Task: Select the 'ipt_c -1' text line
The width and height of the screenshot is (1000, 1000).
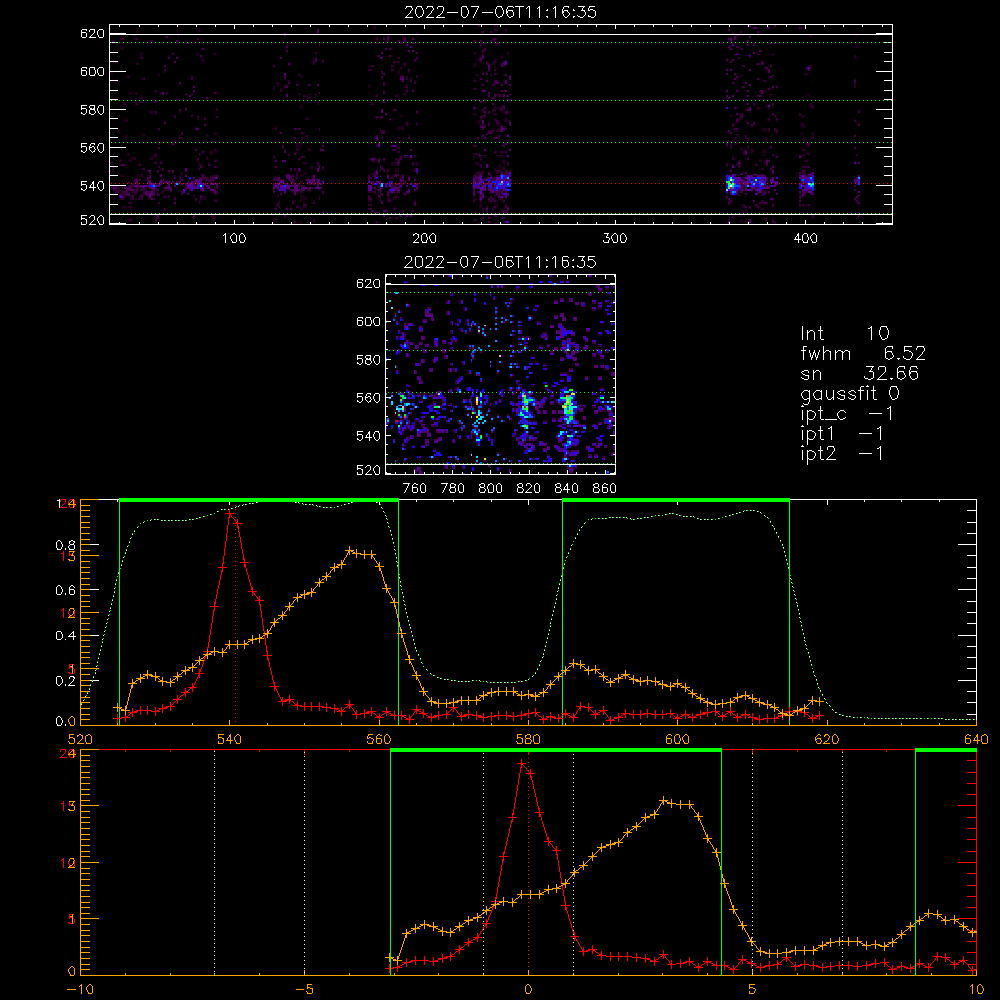Action: [x=847, y=415]
